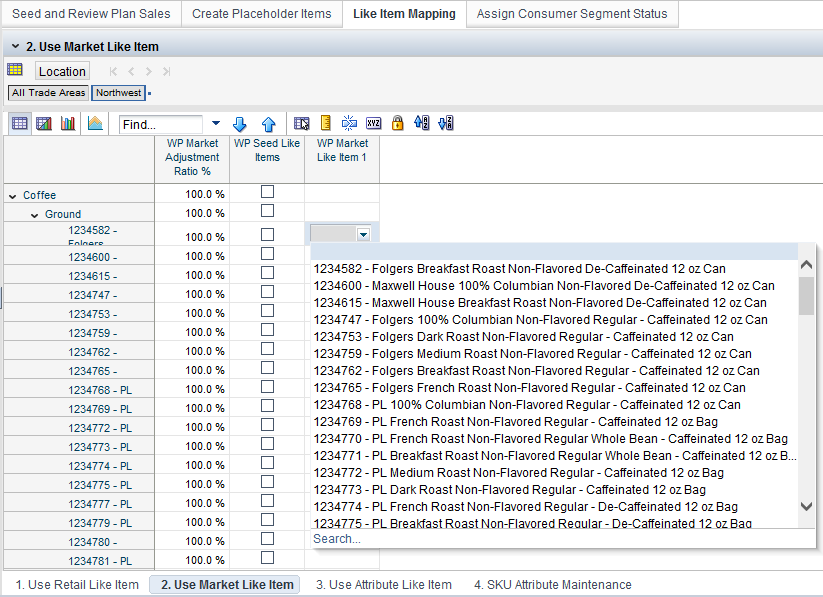Choose 1234753 - Folgers Dark Roast option

(555, 337)
